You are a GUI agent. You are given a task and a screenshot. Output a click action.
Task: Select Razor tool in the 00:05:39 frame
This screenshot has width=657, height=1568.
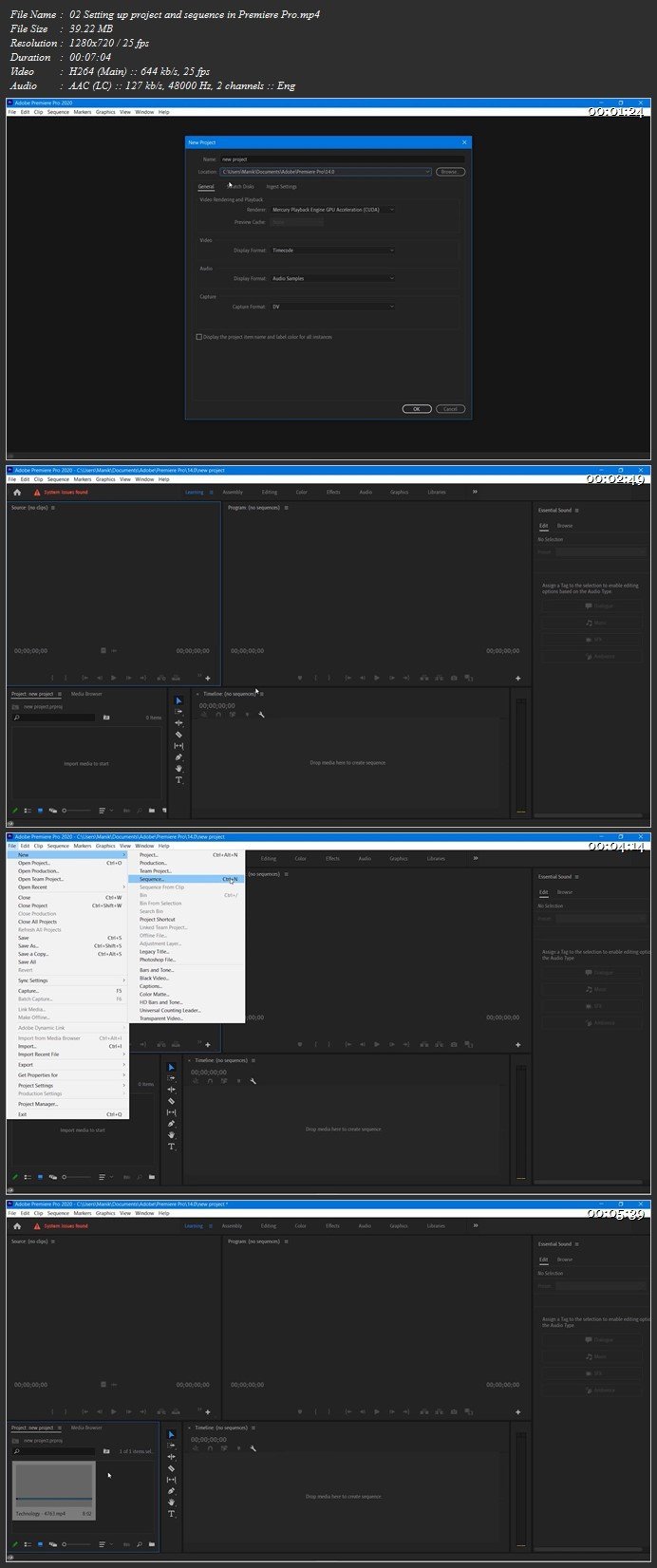tap(172, 1468)
